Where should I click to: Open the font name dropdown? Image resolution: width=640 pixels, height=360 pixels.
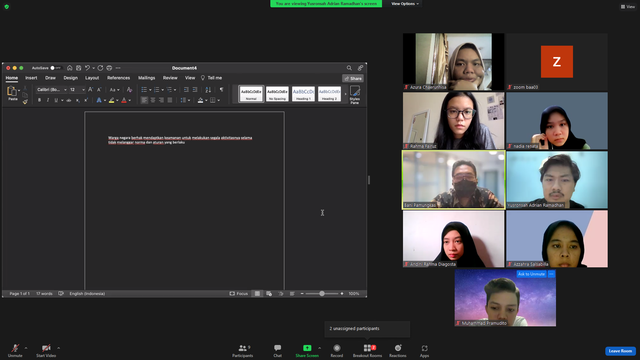click(65, 90)
